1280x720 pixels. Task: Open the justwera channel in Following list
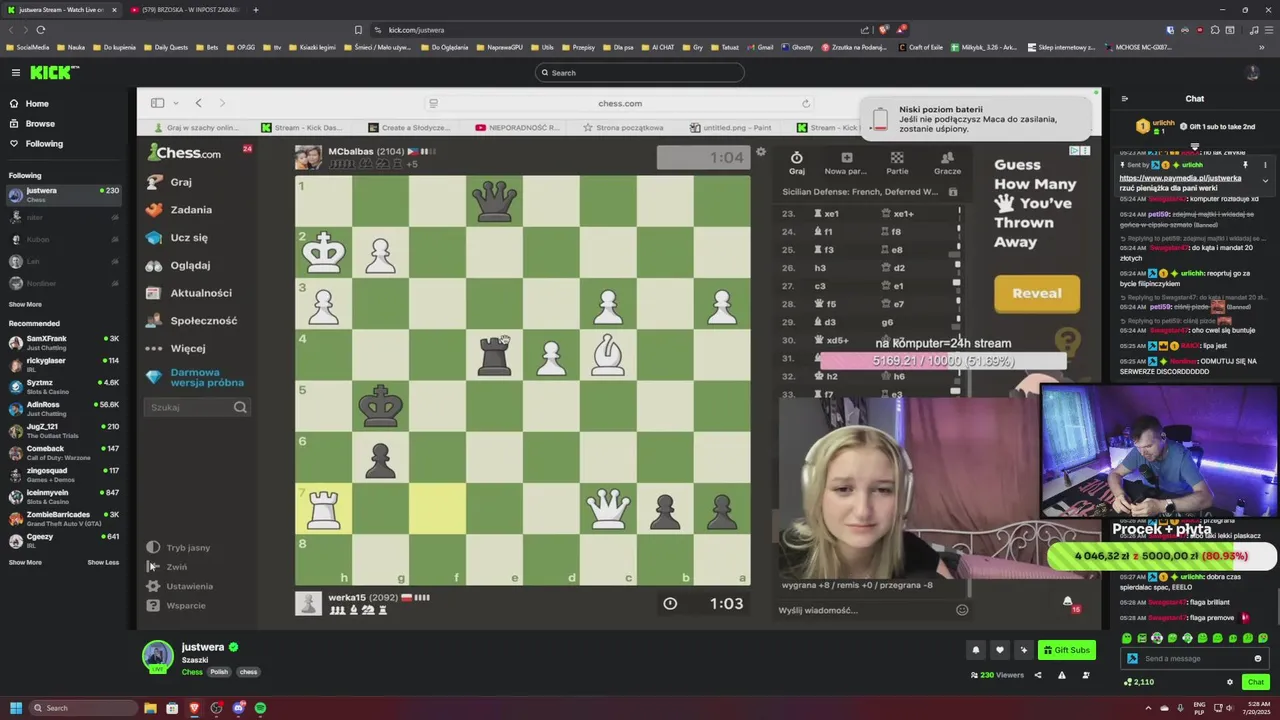point(62,194)
